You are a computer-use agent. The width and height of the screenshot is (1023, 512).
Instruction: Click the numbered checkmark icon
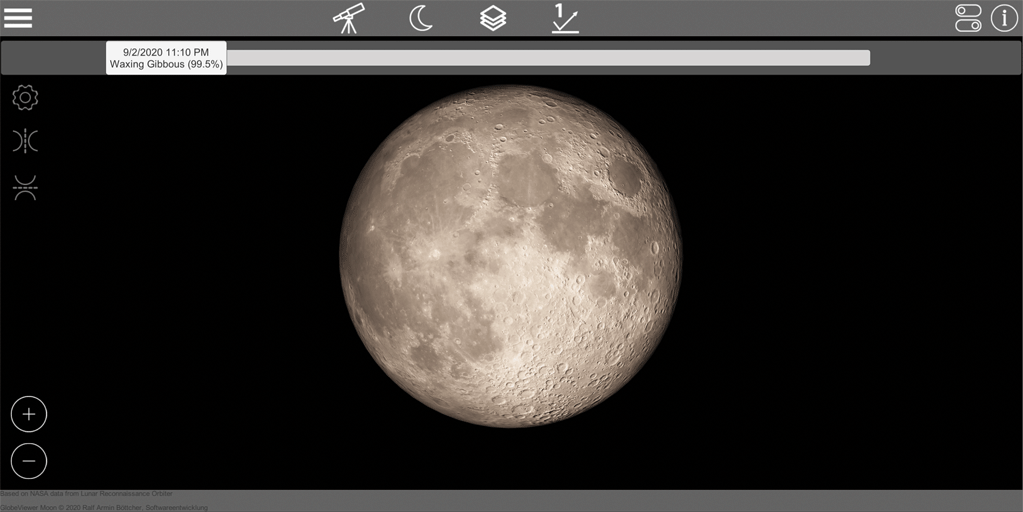click(x=565, y=18)
